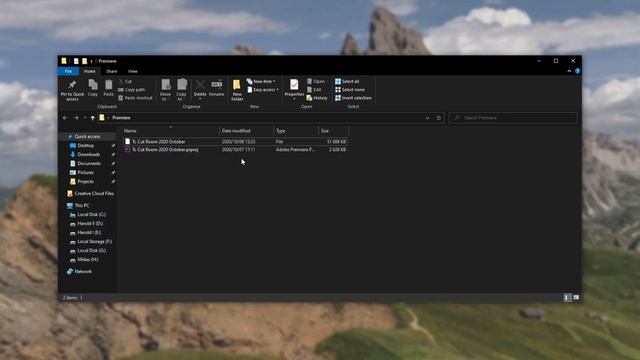This screenshot has width=640, height=360.
Task: Click Select all in the ribbon
Action: click(x=347, y=82)
